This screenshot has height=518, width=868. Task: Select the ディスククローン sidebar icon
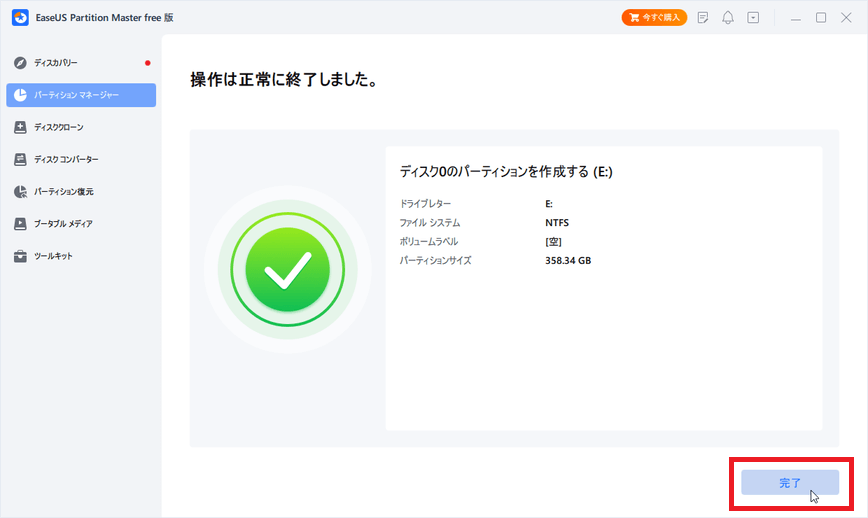click(x=20, y=127)
